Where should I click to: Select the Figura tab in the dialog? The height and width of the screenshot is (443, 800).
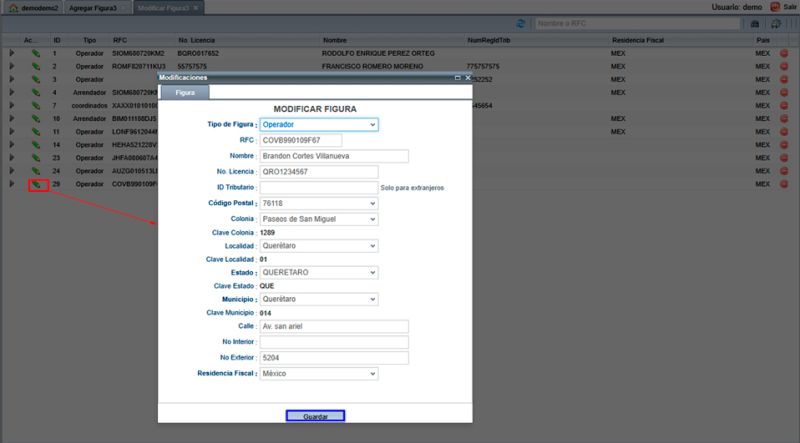tap(185, 91)
